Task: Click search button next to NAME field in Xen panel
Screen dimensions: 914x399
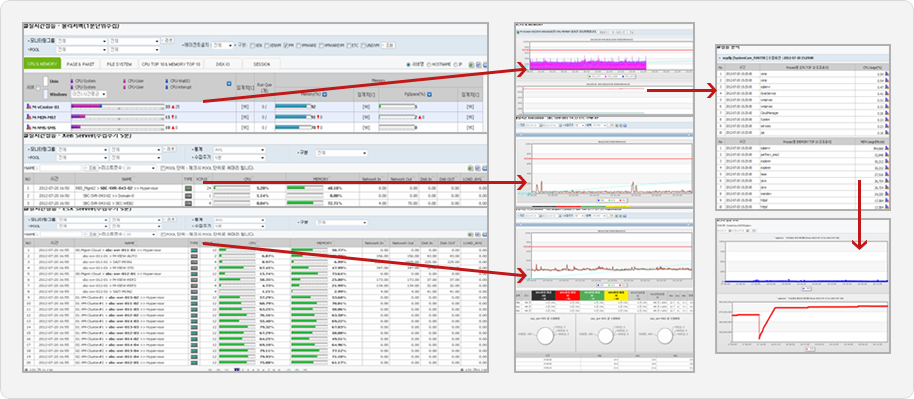Action: point(92,168)
